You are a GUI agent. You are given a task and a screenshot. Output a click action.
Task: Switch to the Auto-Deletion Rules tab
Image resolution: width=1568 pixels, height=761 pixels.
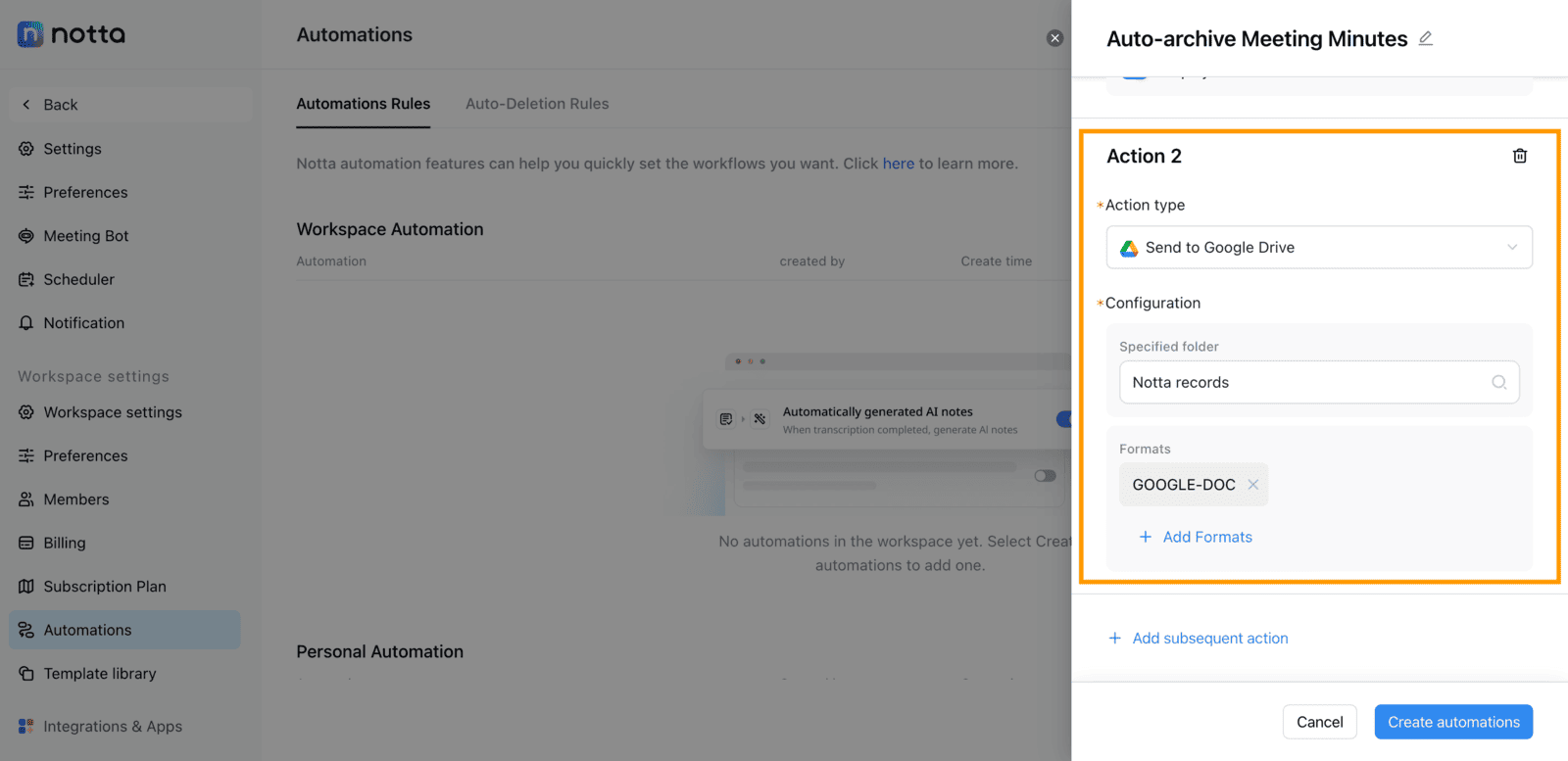[537, 104]
